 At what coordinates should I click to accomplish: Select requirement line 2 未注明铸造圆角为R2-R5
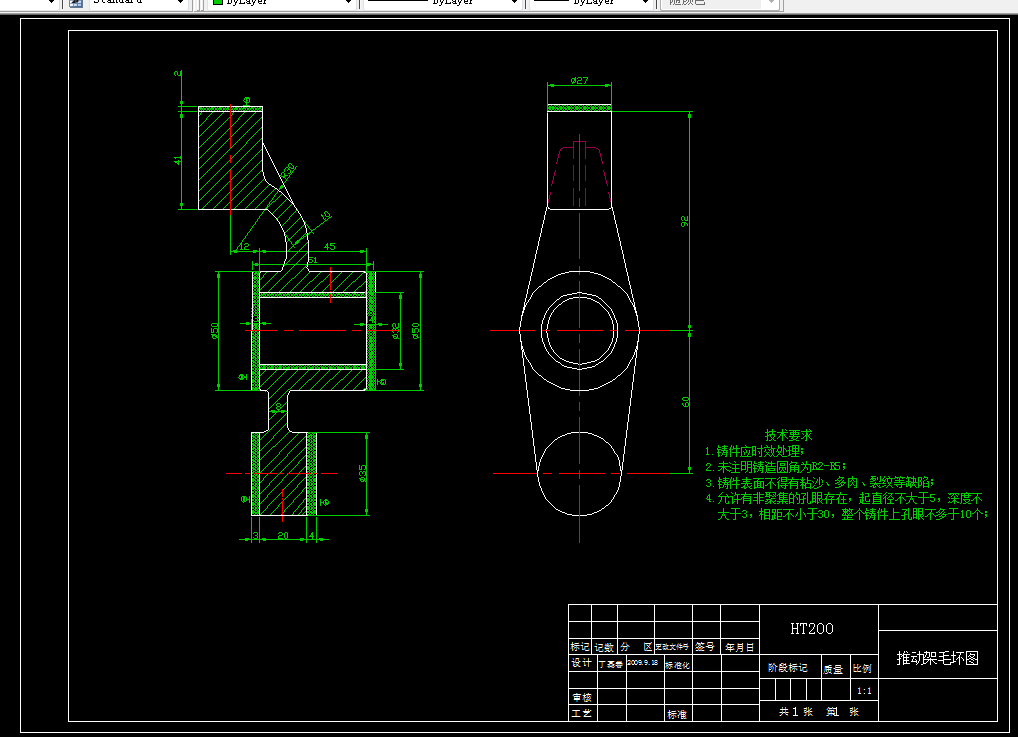coord(775,466)
